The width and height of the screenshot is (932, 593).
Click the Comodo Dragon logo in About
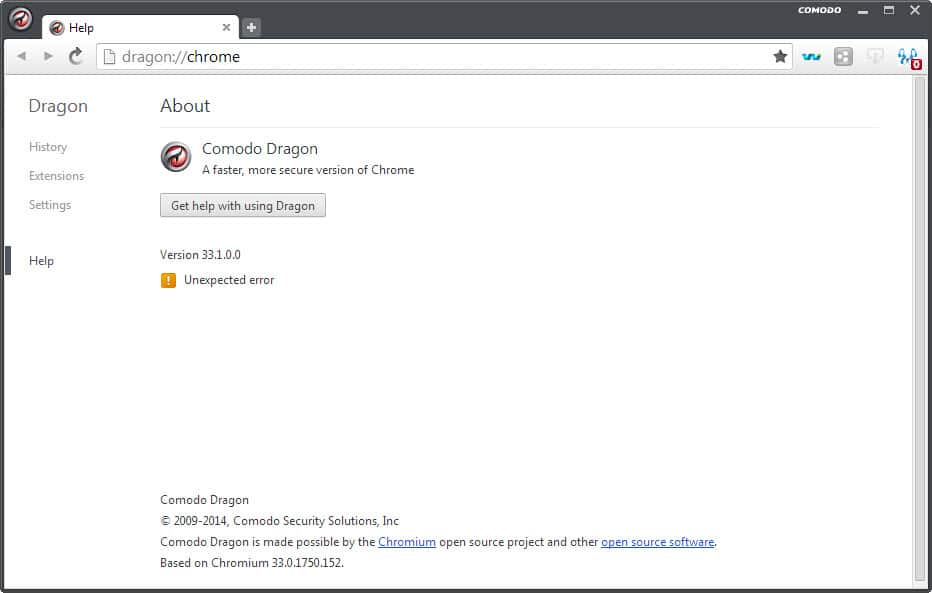[x=175, y=157]
